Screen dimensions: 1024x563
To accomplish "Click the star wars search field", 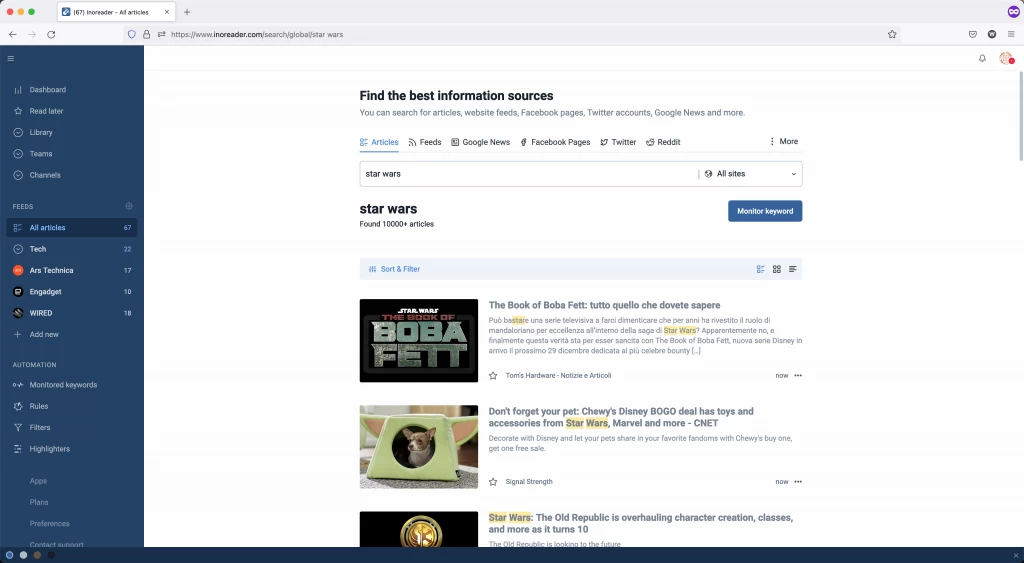I will coord(529,174).
